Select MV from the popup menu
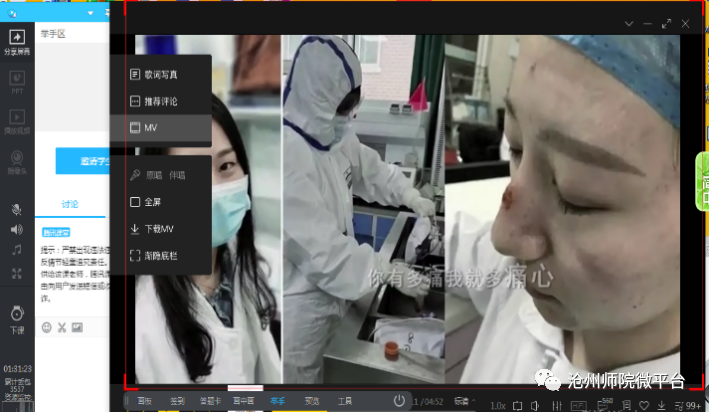The height and width of the screenshot is (412, 709). 150,128
